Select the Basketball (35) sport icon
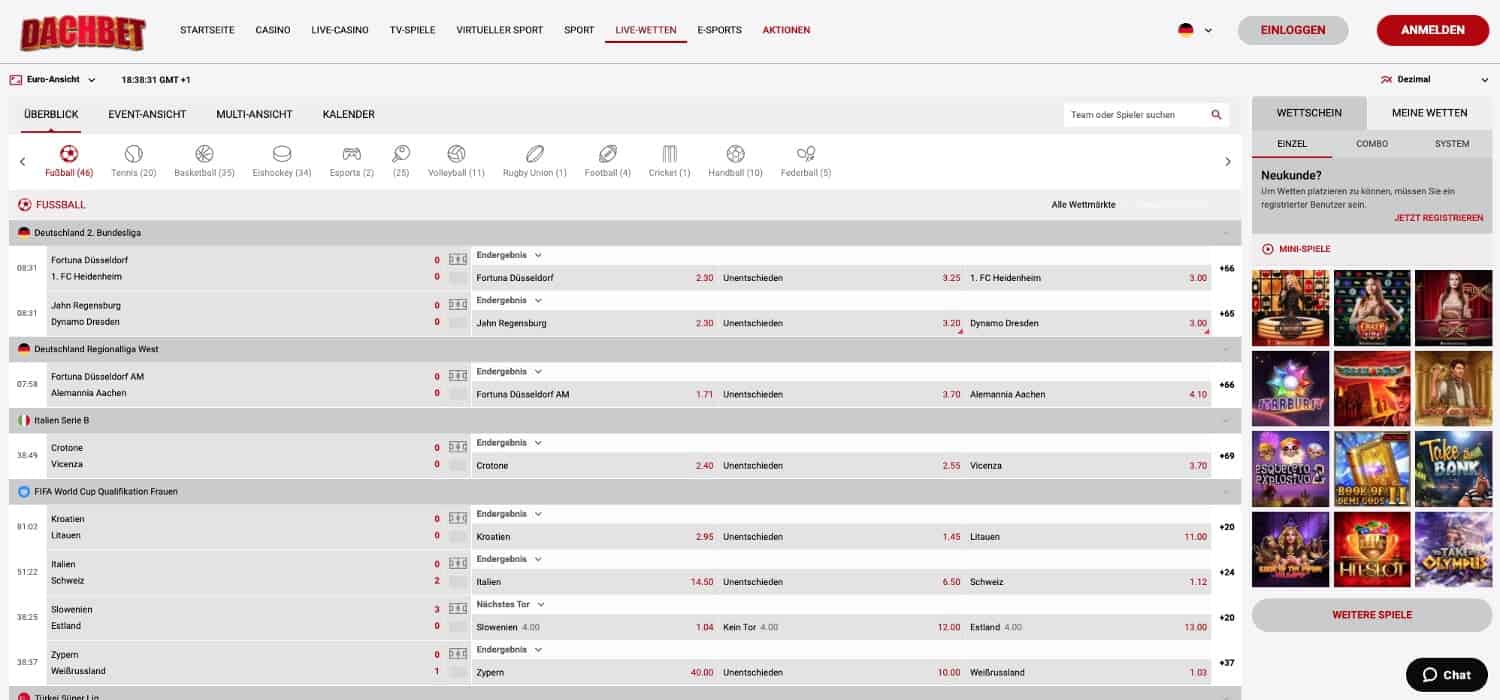This screenshot has width=1500, height=700. click(x=204, y=154)
